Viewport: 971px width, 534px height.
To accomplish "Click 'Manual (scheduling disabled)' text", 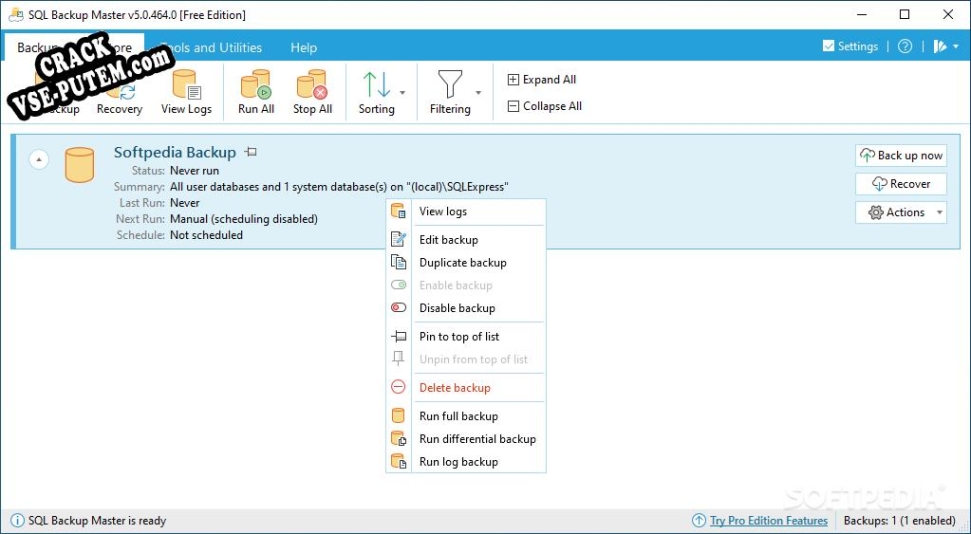I will [x=243, y=219].
